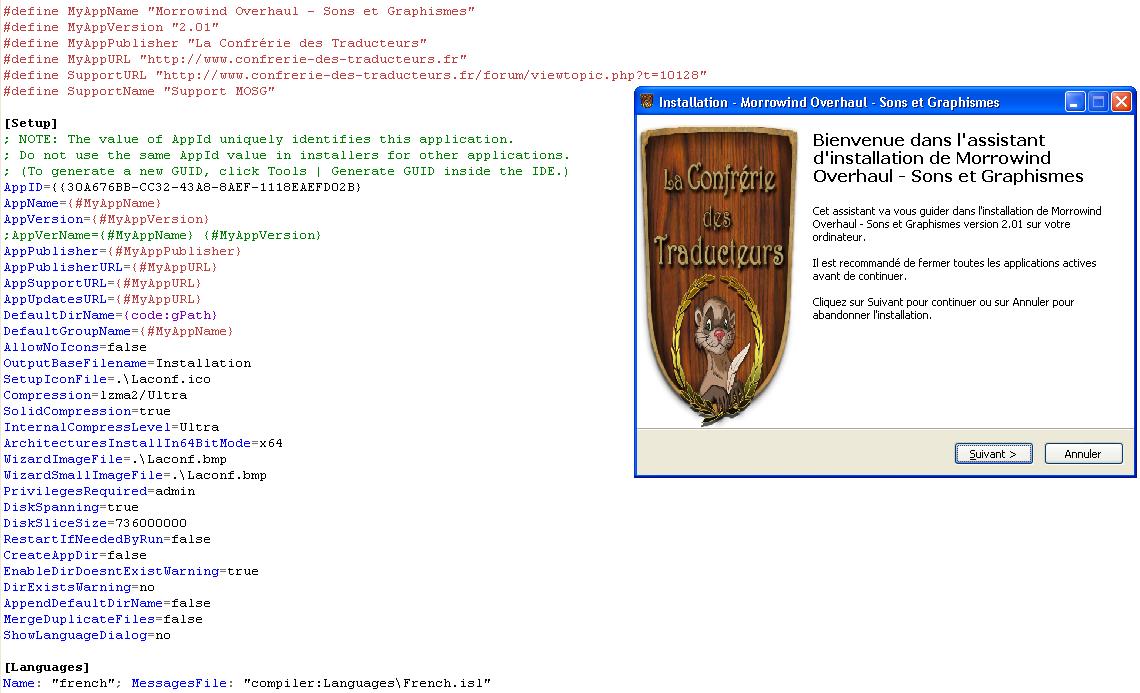Click the '#define MyAppName' line
Image resolution: width=1140 pixels, height=693 pixels.
click(x=239, y=11)
